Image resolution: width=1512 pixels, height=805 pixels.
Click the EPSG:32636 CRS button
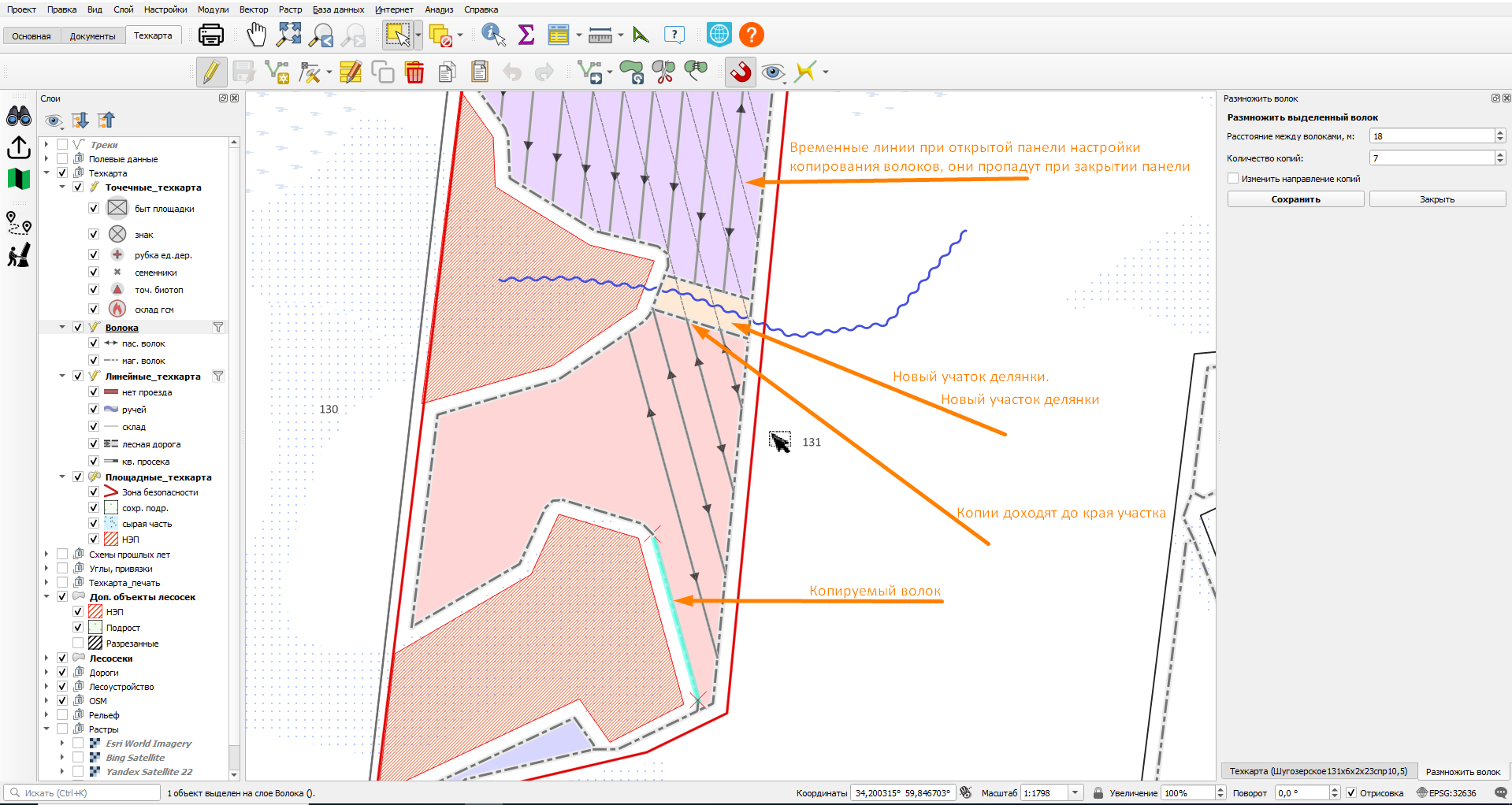point(1447,793)
